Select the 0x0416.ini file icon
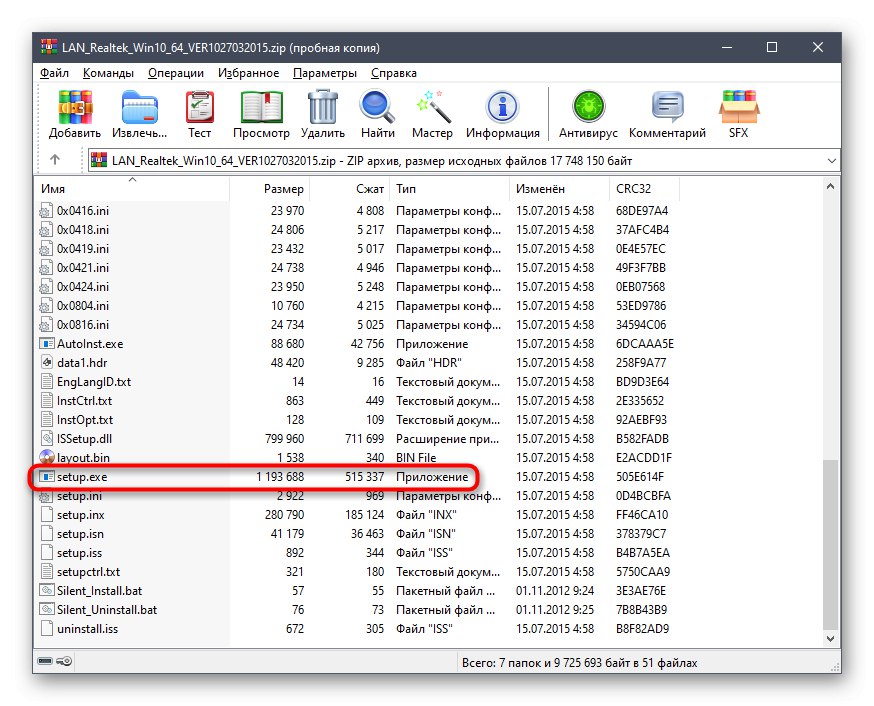 tap(47, 211)
